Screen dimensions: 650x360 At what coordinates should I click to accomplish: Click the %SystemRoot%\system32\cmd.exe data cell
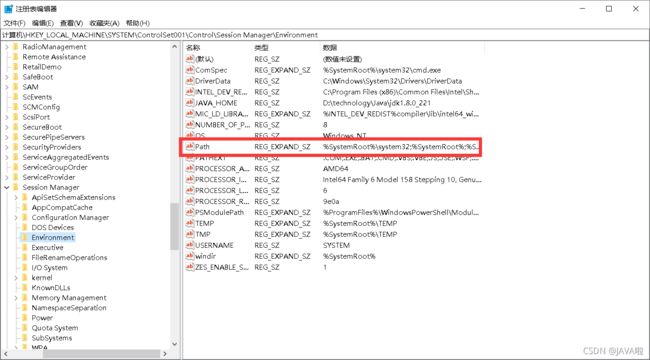tap(382, 70)
